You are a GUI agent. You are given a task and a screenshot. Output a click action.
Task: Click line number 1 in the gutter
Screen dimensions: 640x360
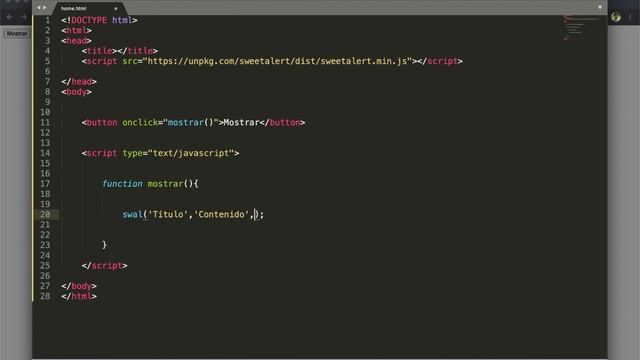click(x=48, y=20)
